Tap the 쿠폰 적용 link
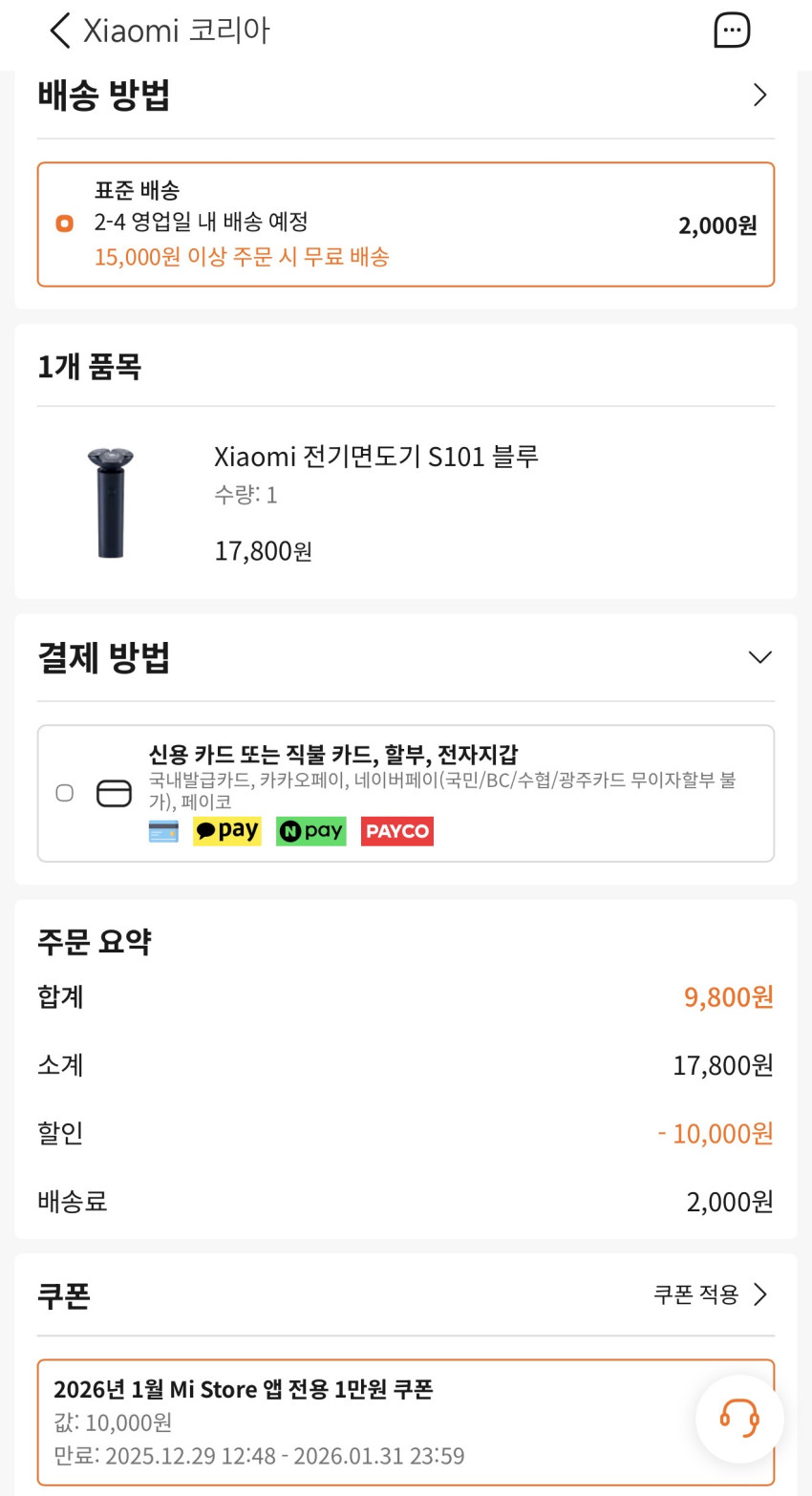Viewport: 812px width, 1496px height. coord(695,1294)
